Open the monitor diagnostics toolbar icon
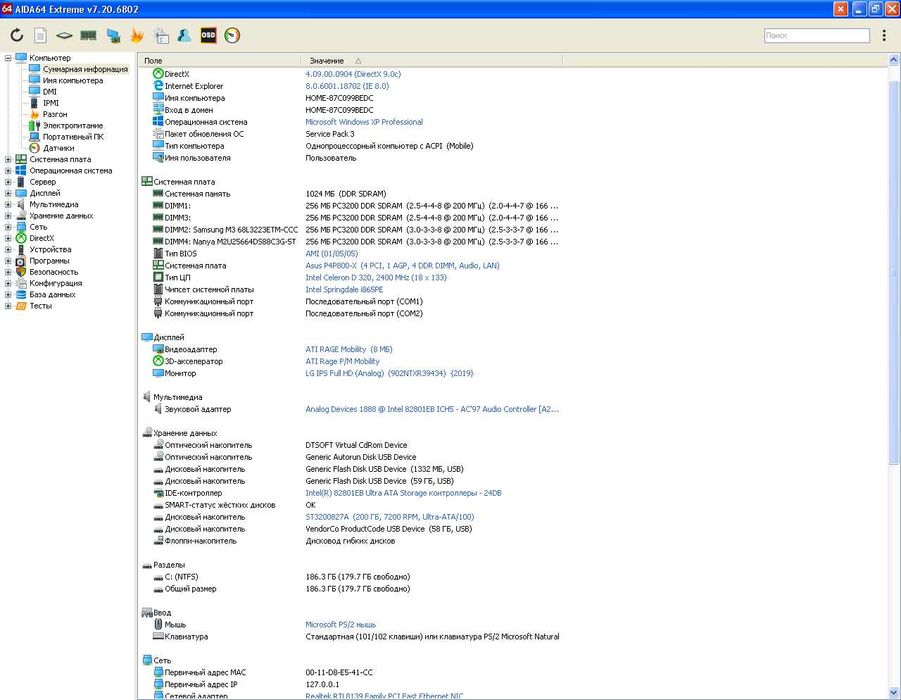Image resolution: width=901 pixels, height=700 pixels. tap(113, 36)
